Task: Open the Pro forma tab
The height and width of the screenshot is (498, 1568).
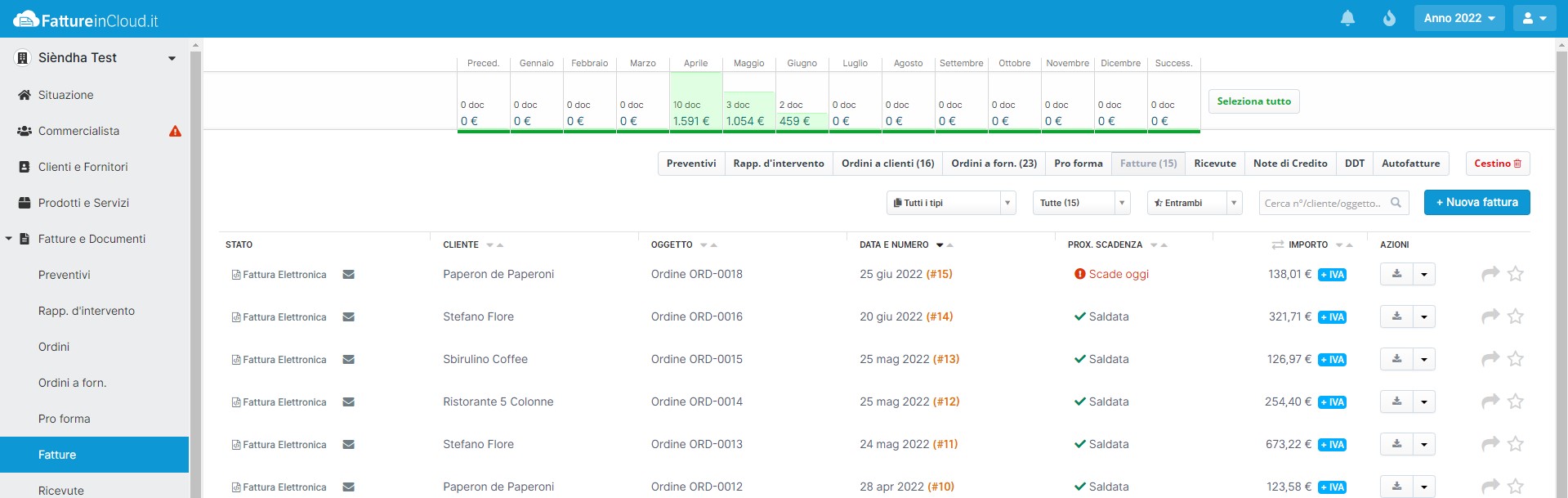Action: coord(1078,164)
